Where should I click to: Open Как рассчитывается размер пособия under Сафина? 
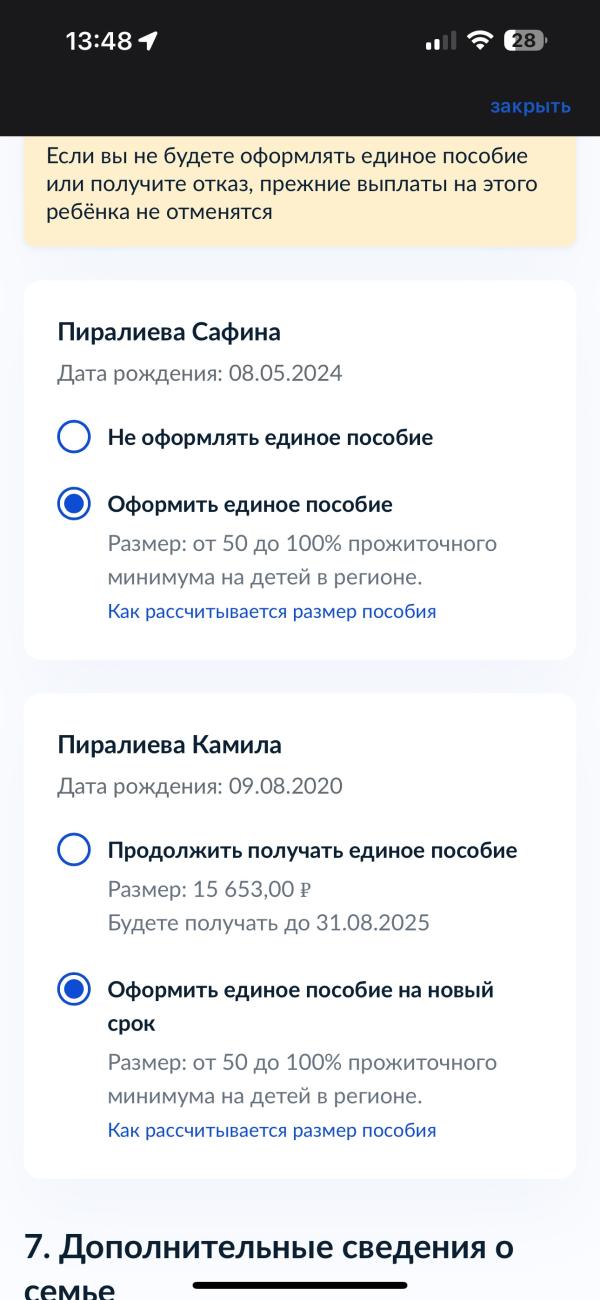click(272, 611)
